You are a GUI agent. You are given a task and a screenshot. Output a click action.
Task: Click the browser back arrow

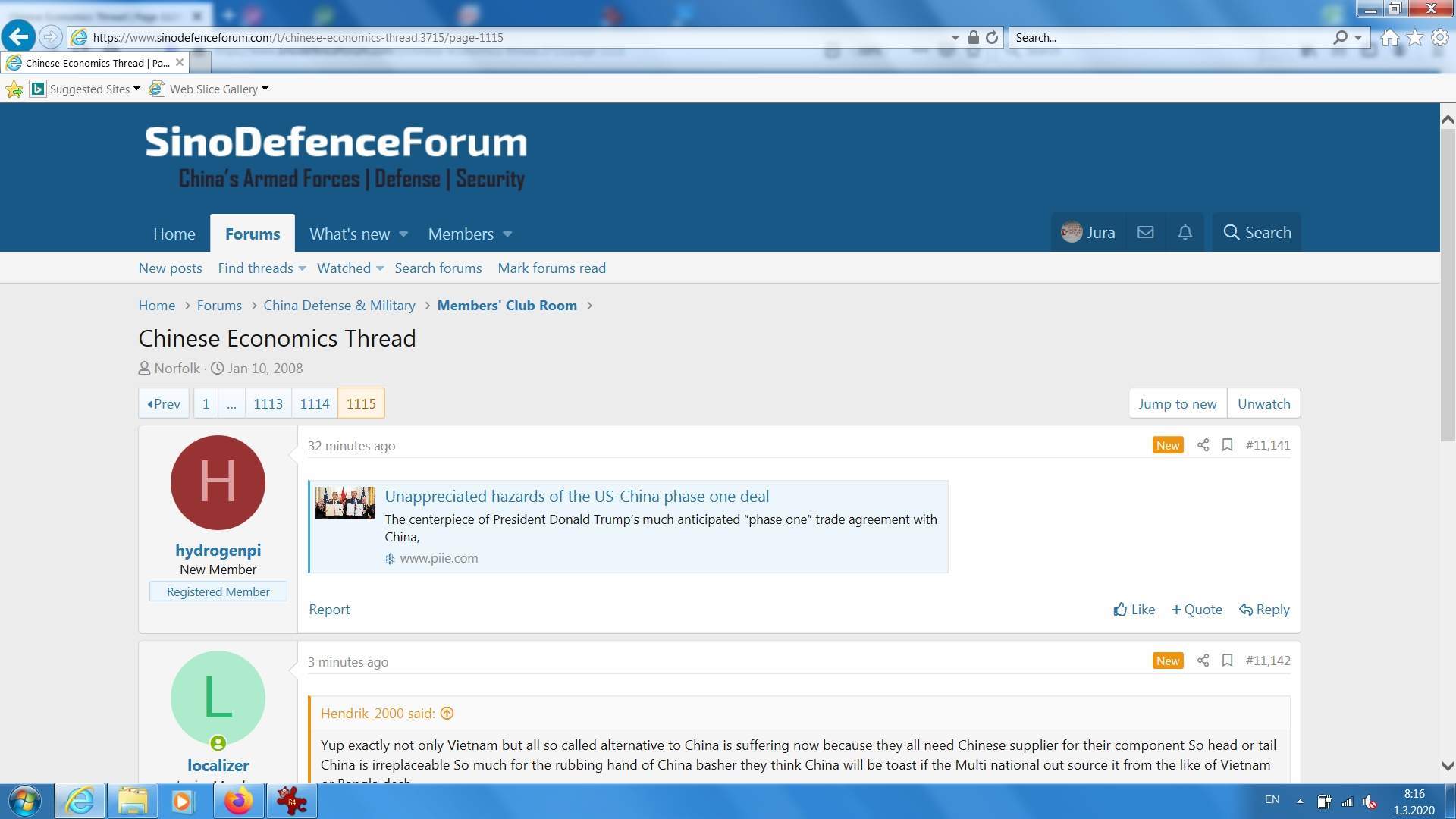18,36
